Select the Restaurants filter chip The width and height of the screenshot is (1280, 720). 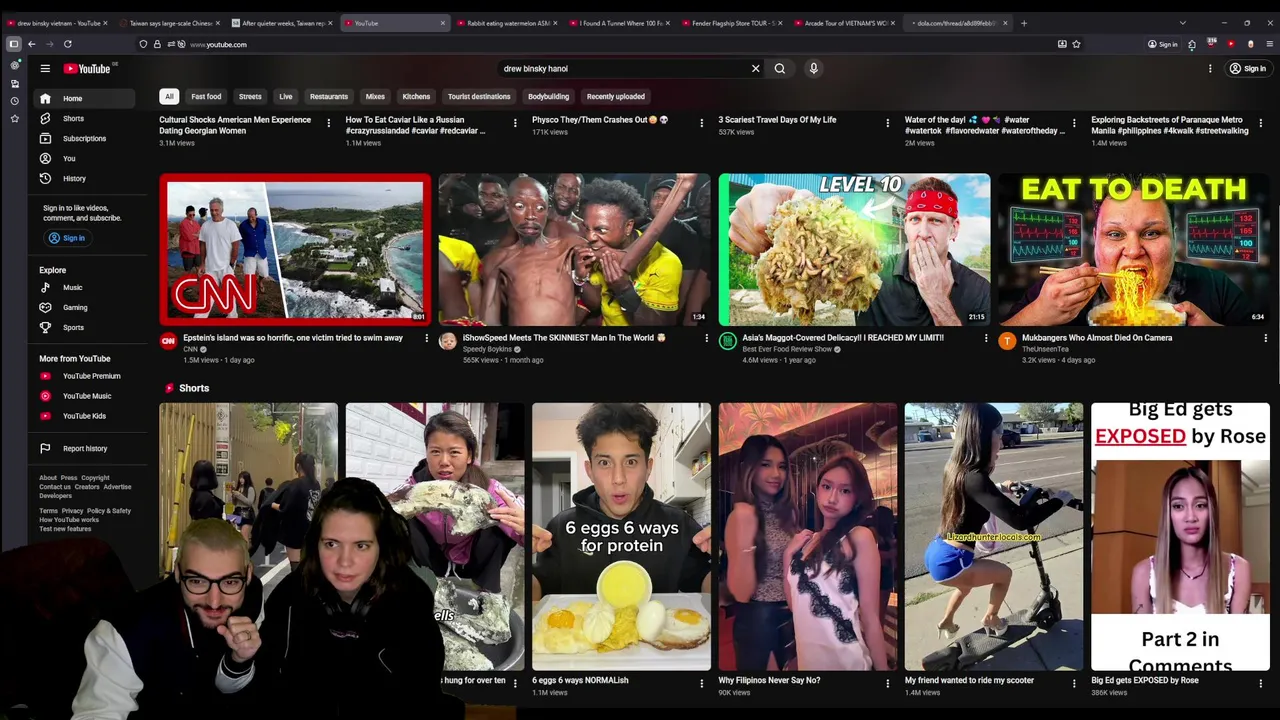point(329,96)
